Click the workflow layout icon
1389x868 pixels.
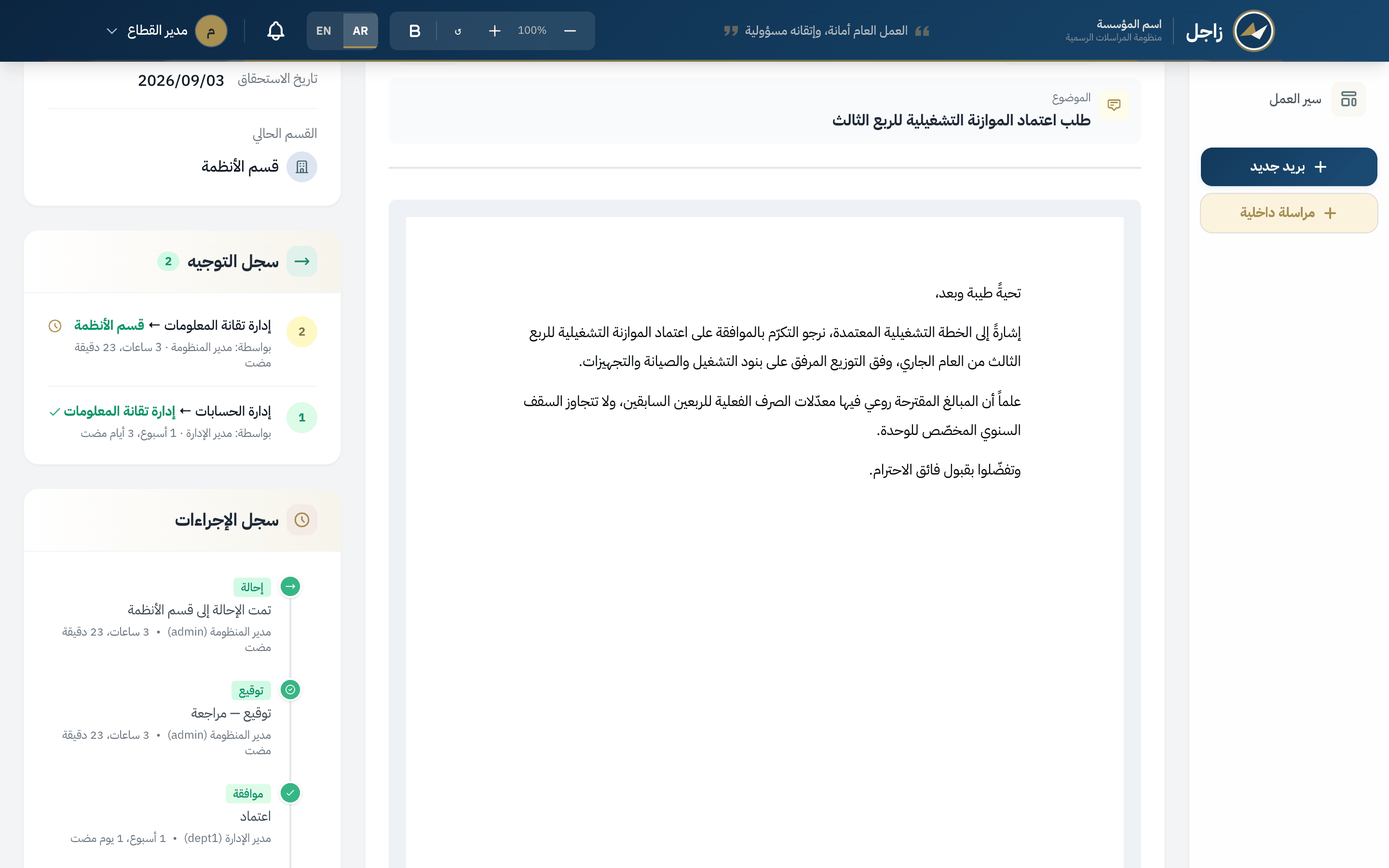point(1348,99)
